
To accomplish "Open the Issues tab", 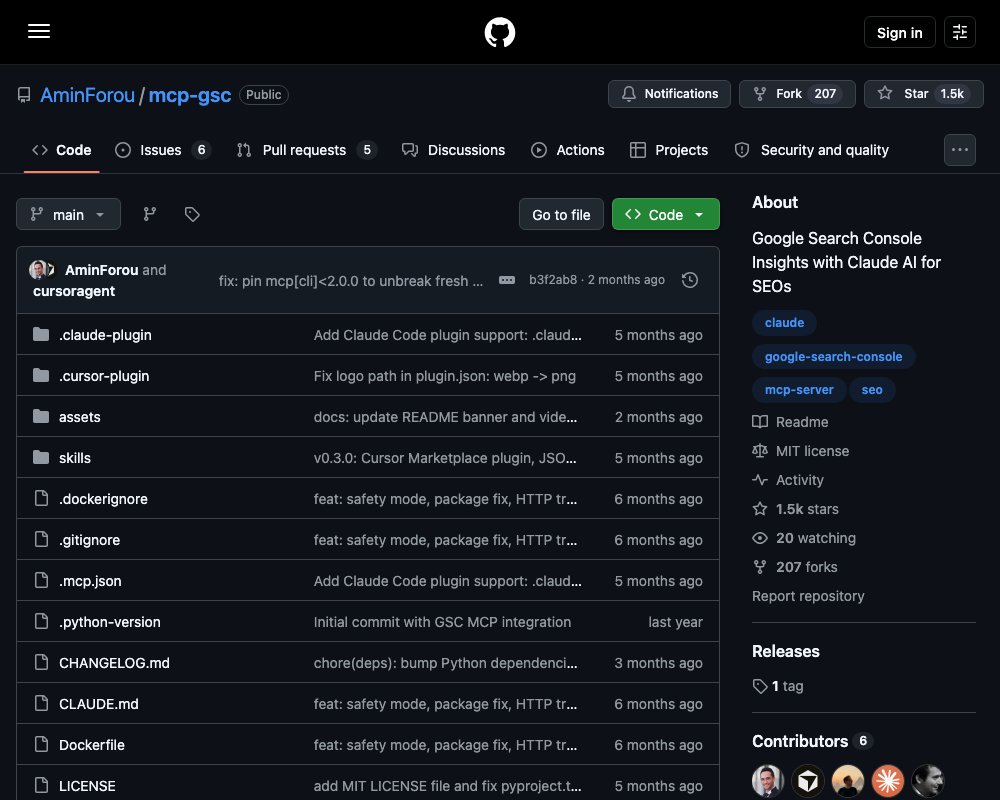I will (x=163, y=150).
